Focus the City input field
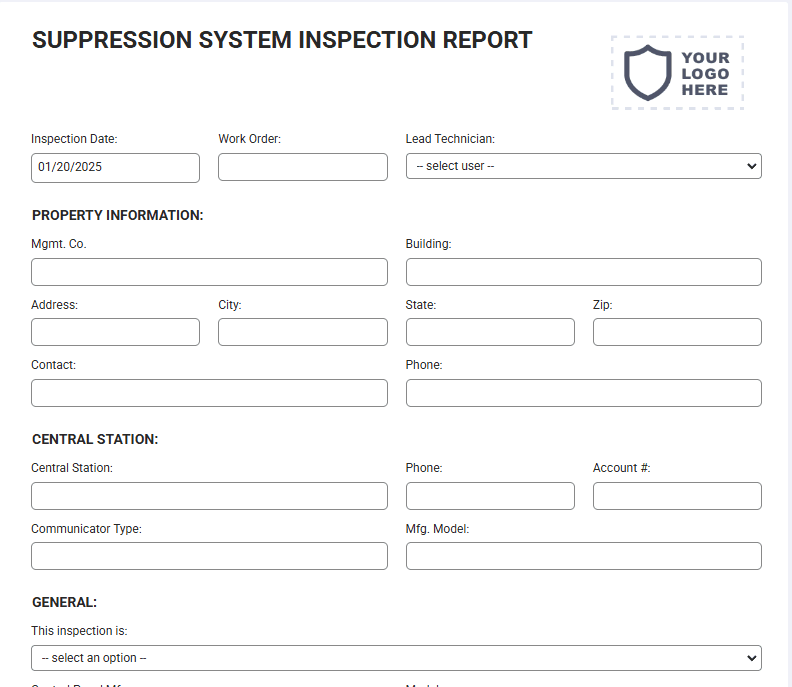This screenshot has height=687, width=792. pos(303,332)
